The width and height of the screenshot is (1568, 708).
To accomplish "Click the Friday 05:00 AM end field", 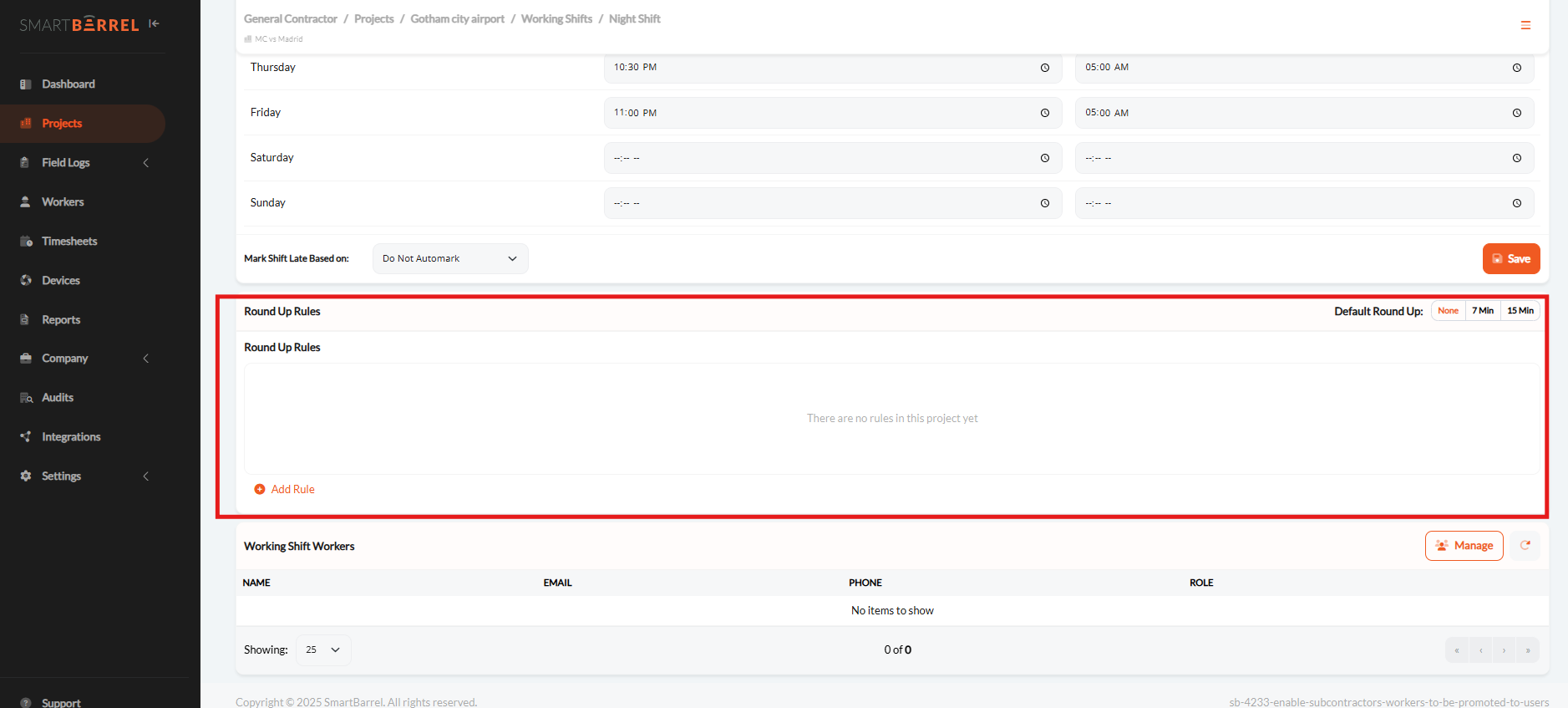I will pyautogui.click(x=1304, y=113).
